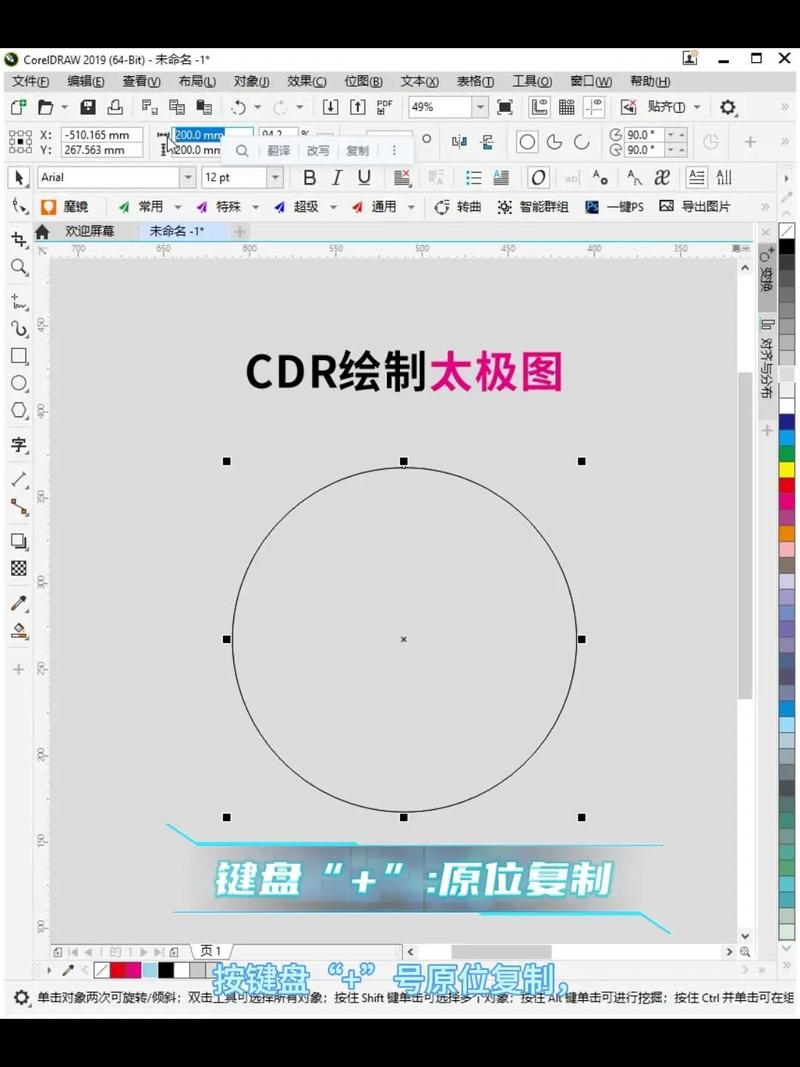Click the 复制 button in the popup
The width and height of the screenshot is (800, 1067).
click(357, 151)
